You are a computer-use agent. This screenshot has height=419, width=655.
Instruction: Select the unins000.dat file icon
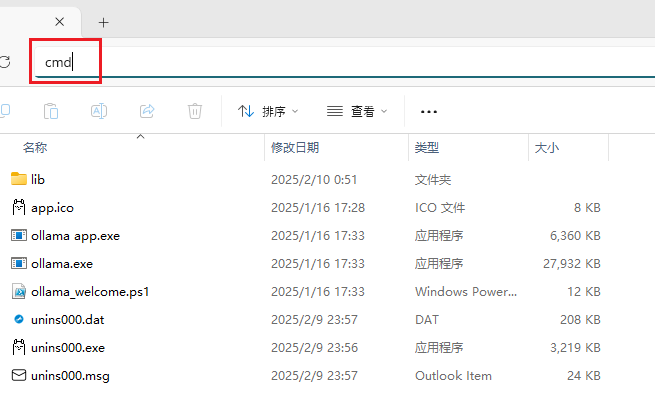(19, 320)
